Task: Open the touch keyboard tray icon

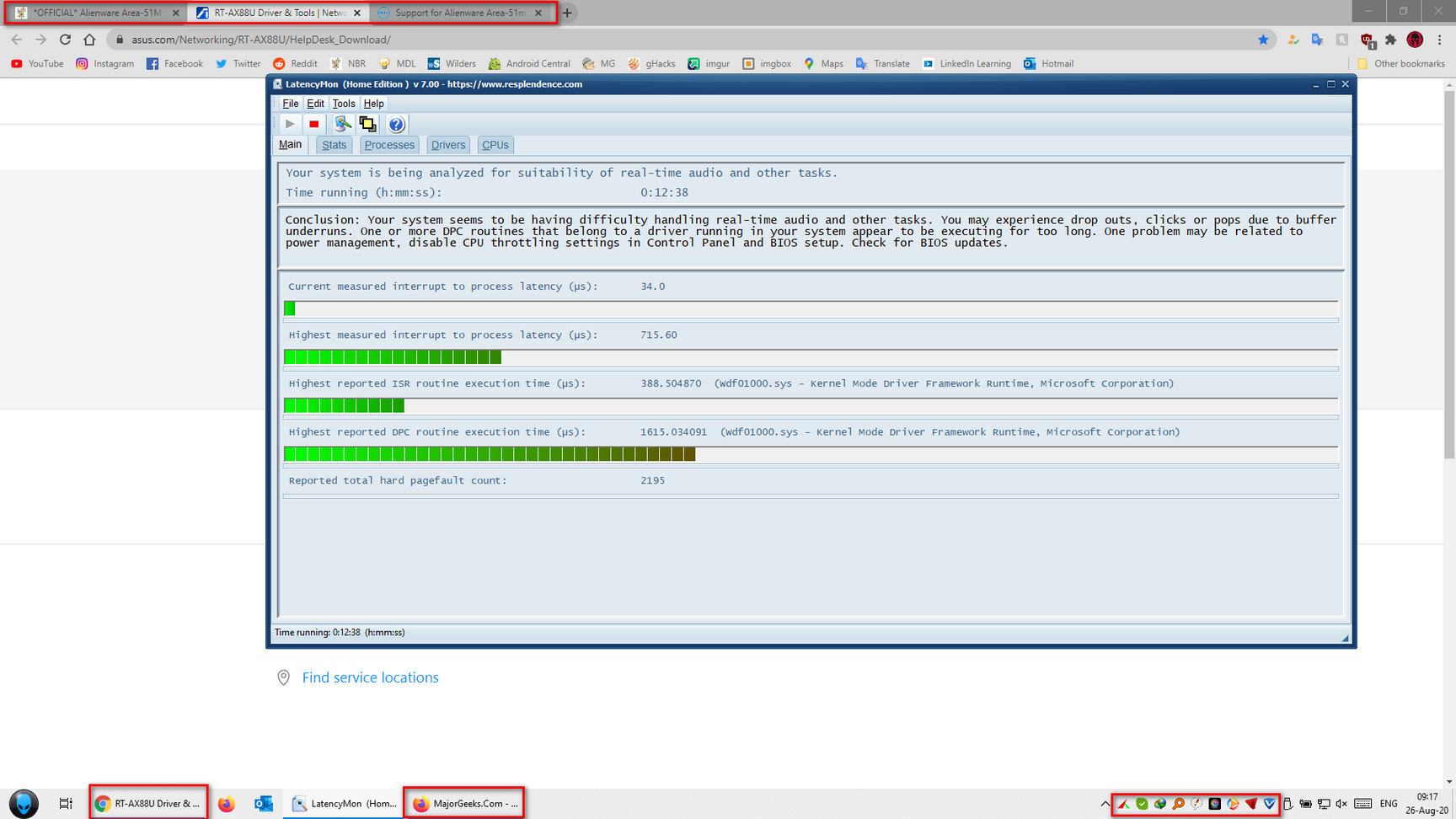Action: click(x=1363, y=804)
